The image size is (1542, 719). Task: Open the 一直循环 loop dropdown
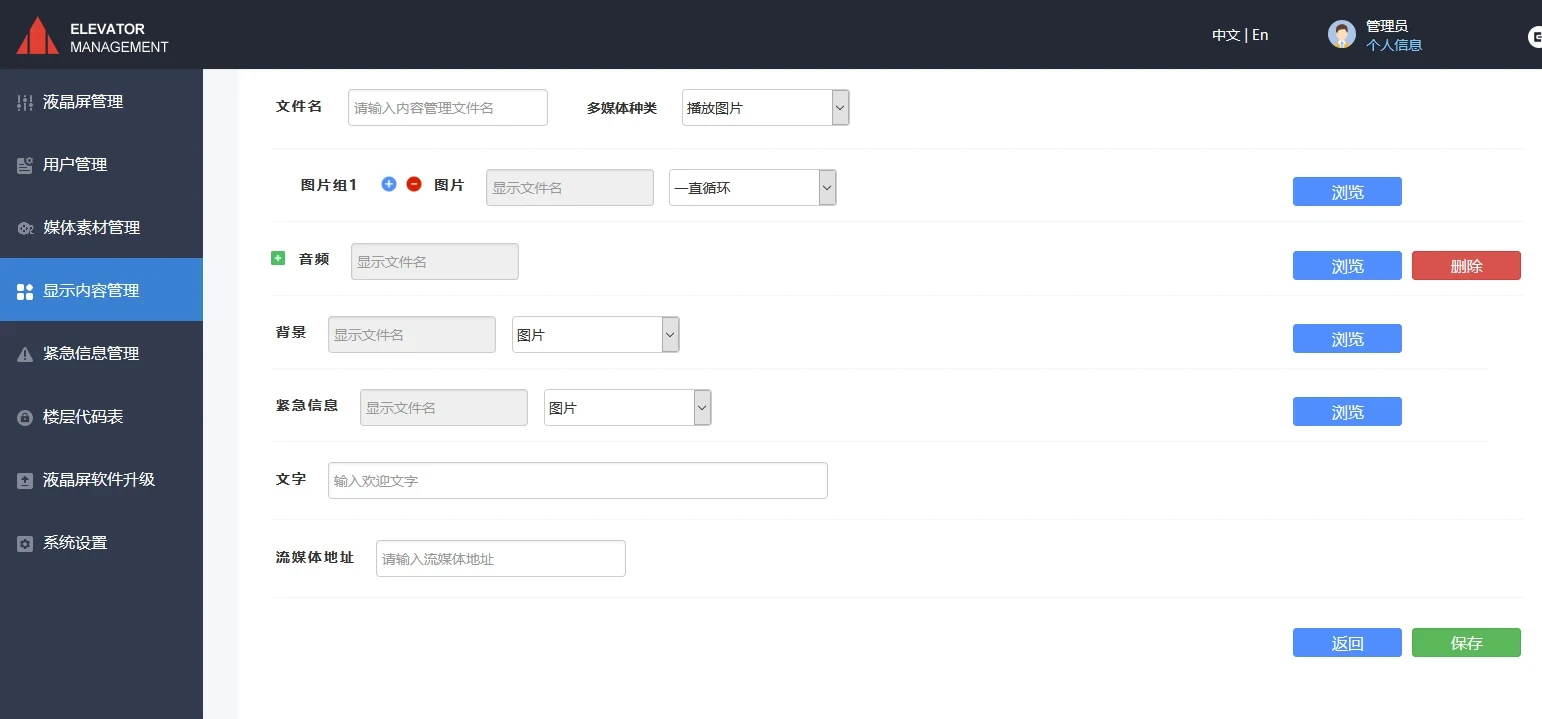(x=753, y=187)
